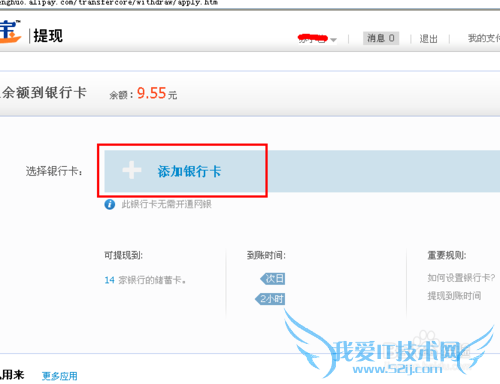Click the 重要规则: heading
The width and height of the screenshot is (500, 384).
[x=447, y=256]
